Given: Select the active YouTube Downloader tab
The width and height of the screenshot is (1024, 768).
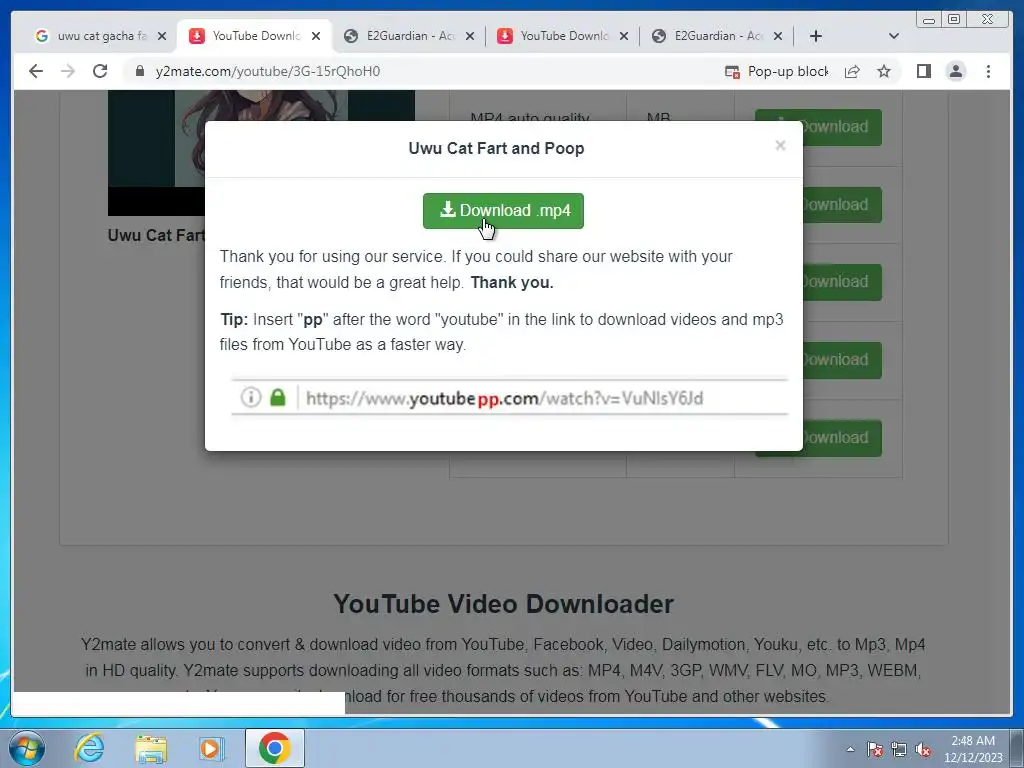Looking at the screenshot, I should click(256, 36).
